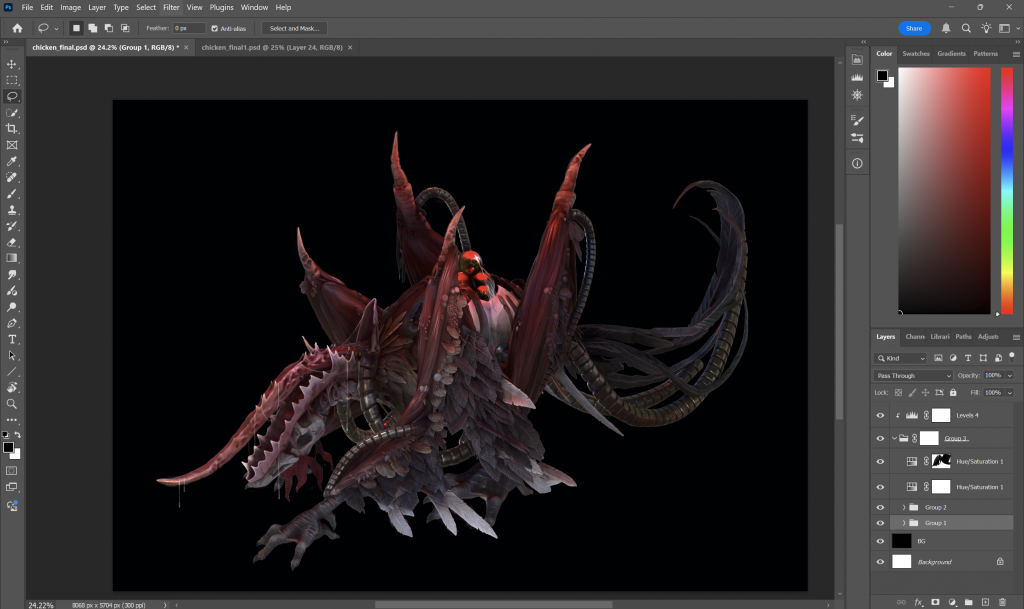Open the Image menu
The image size is (1024, 609).
coord(71,7)
